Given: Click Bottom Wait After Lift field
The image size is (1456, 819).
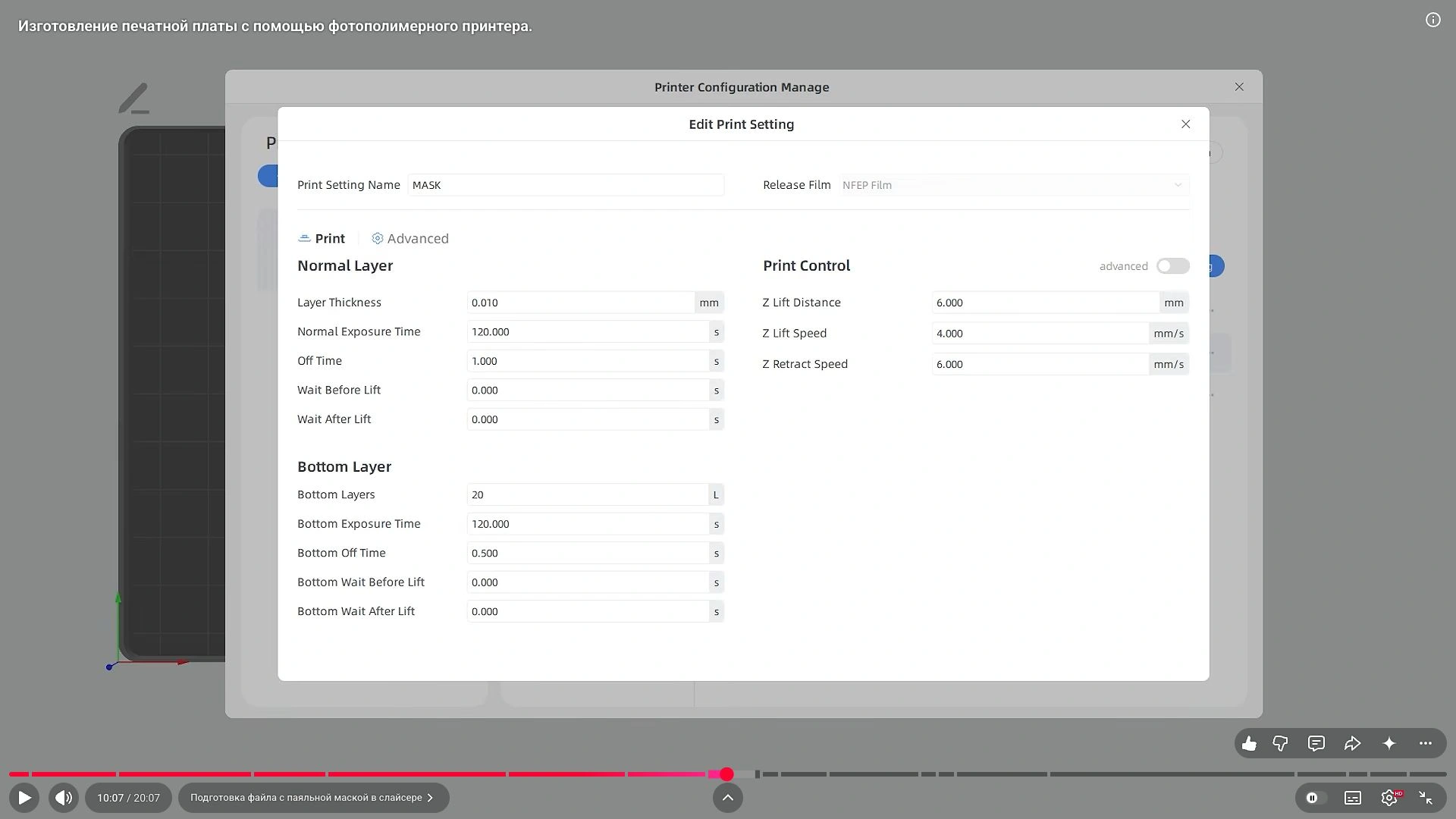Looking at the screenshot, I should point(588,611).
